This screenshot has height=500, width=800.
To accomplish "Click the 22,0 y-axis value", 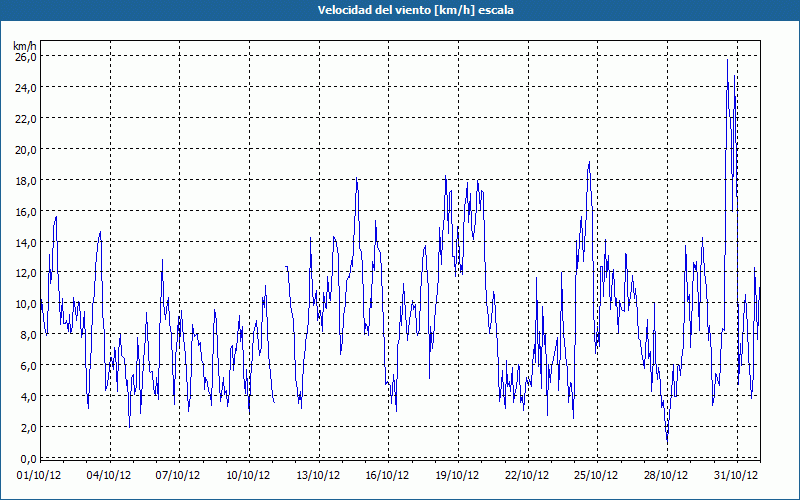I will coord(26,118).
